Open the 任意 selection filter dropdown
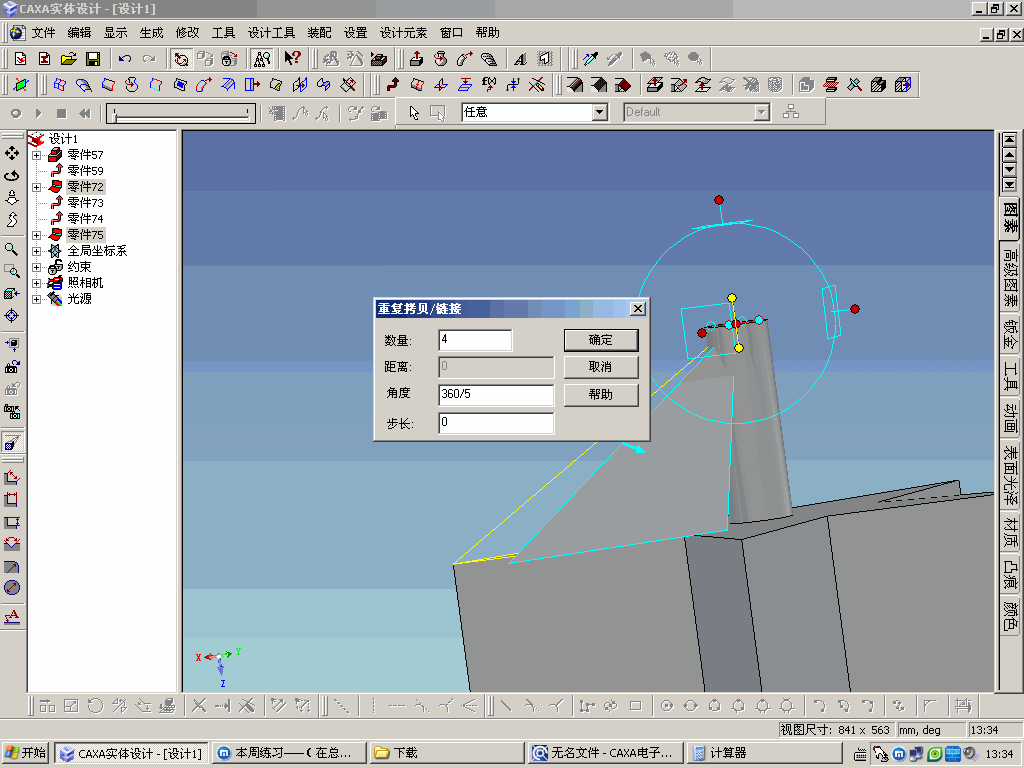This screenshot has width=1024, height=768. point(600,112)
